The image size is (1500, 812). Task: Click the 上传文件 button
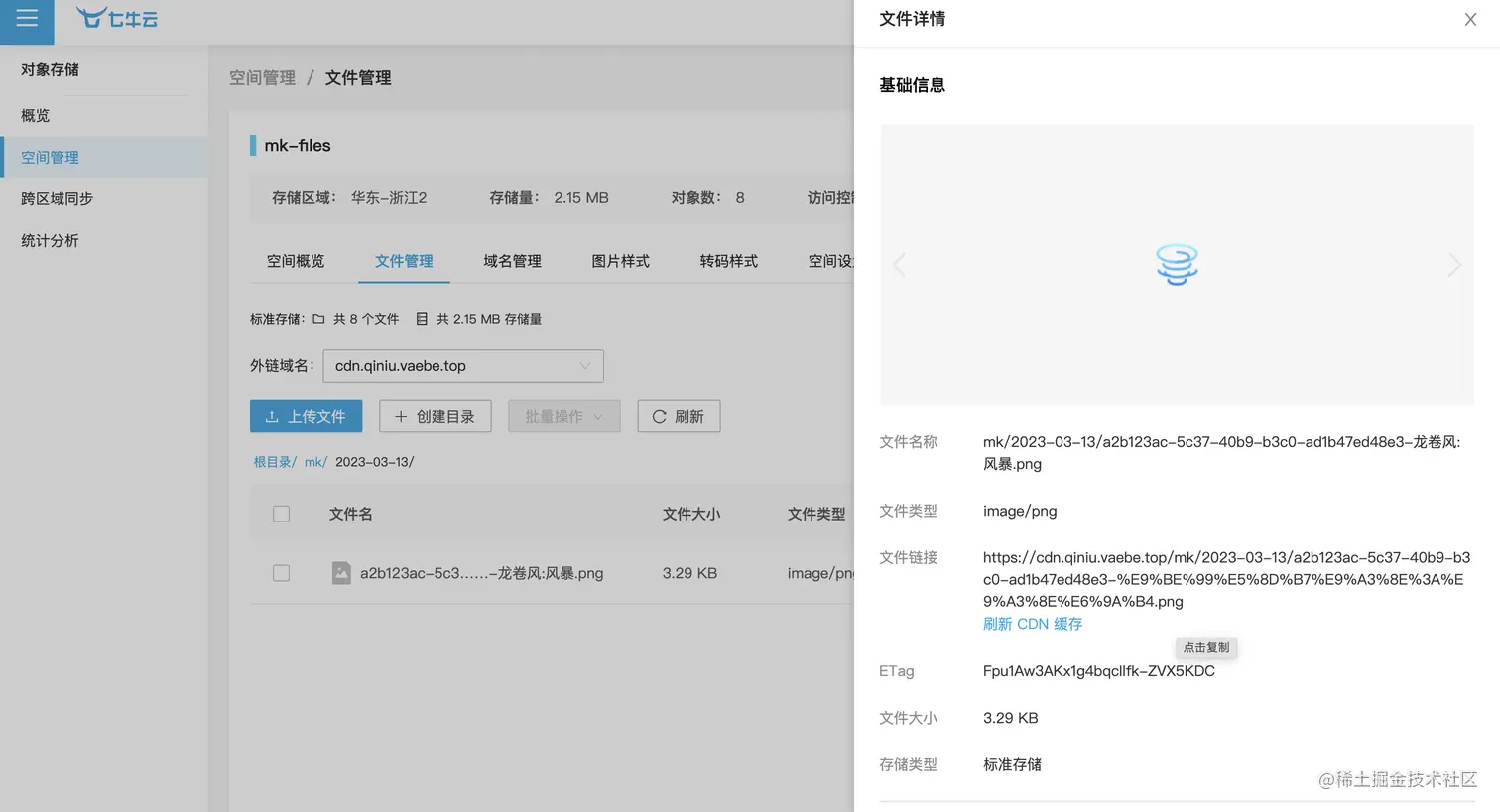[306, 416]
